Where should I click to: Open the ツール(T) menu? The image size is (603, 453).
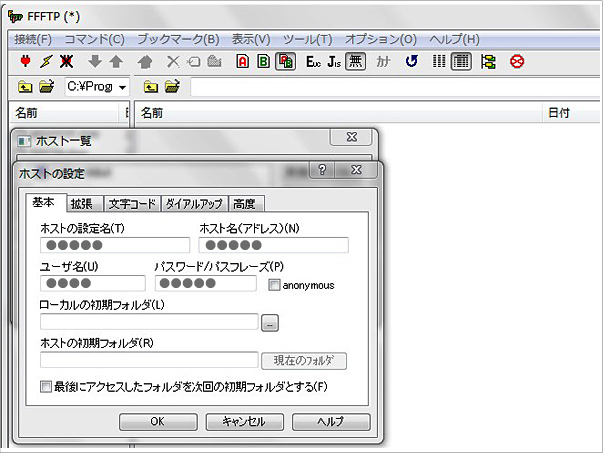[x=307, y=39]
